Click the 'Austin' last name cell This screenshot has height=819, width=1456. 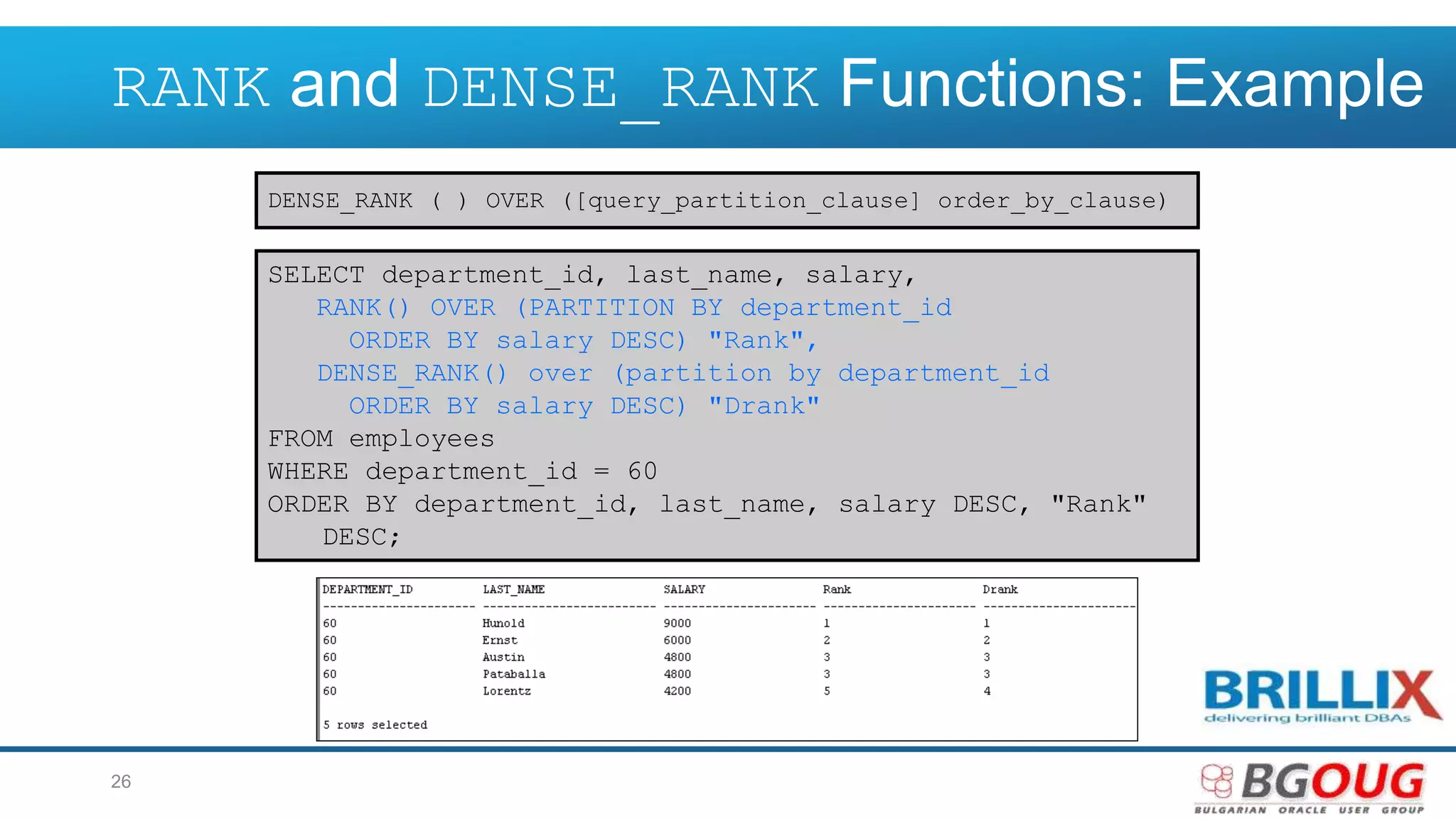504,658
